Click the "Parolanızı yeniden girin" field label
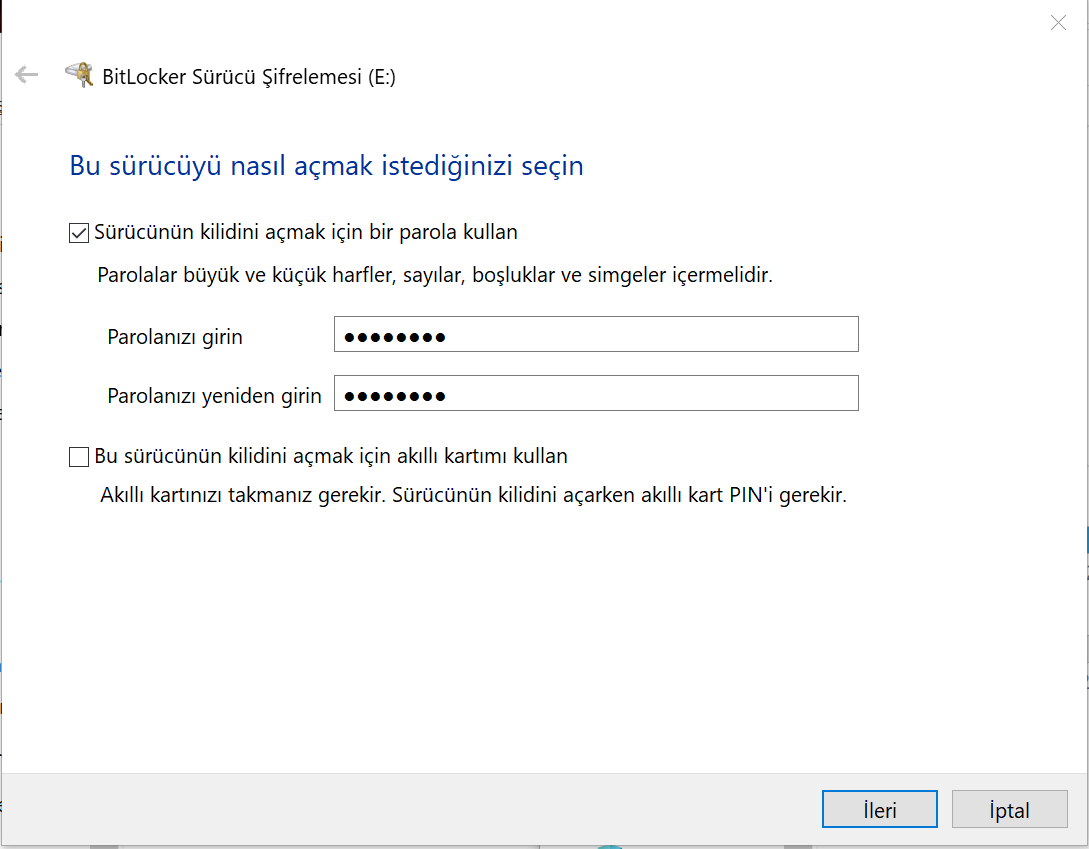 tap(214, 396)
